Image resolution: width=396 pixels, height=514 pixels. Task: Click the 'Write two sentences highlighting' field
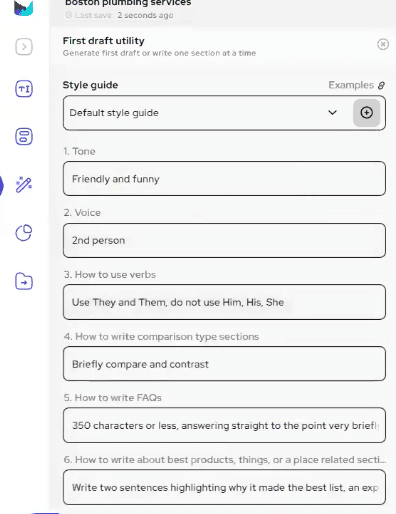pos(224,487)
